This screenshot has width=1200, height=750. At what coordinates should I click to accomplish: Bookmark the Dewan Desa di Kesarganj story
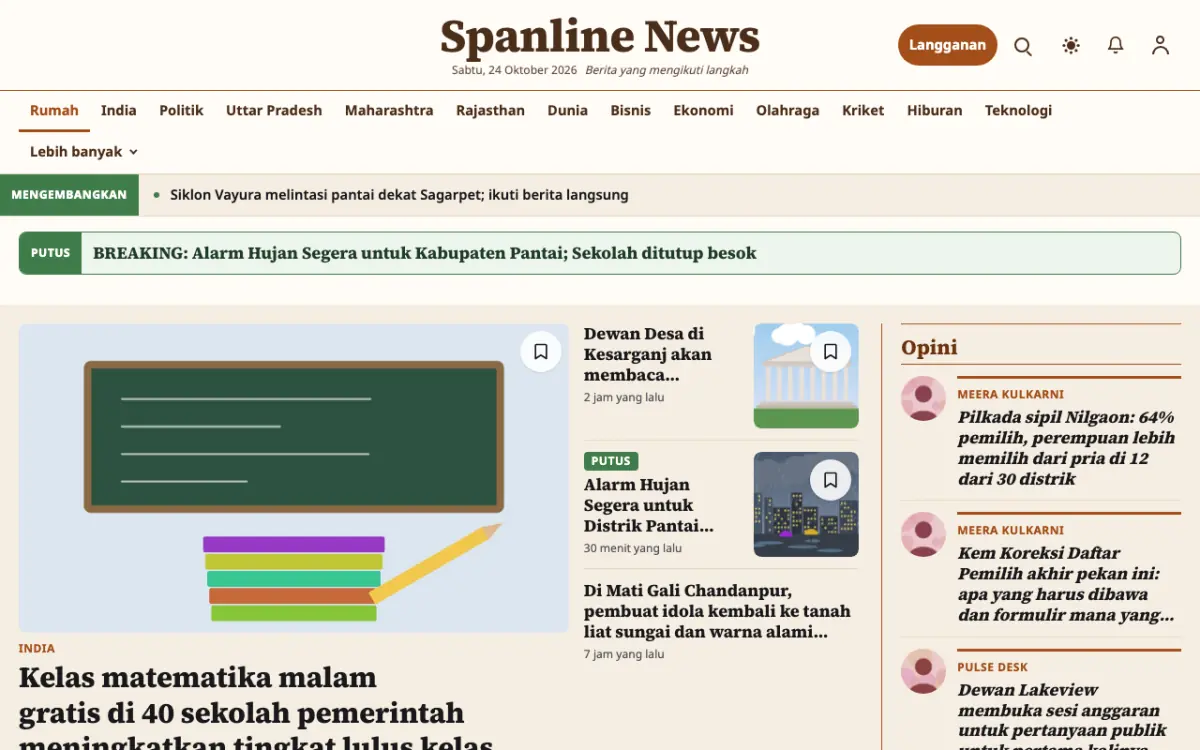(x=831, y=352)
